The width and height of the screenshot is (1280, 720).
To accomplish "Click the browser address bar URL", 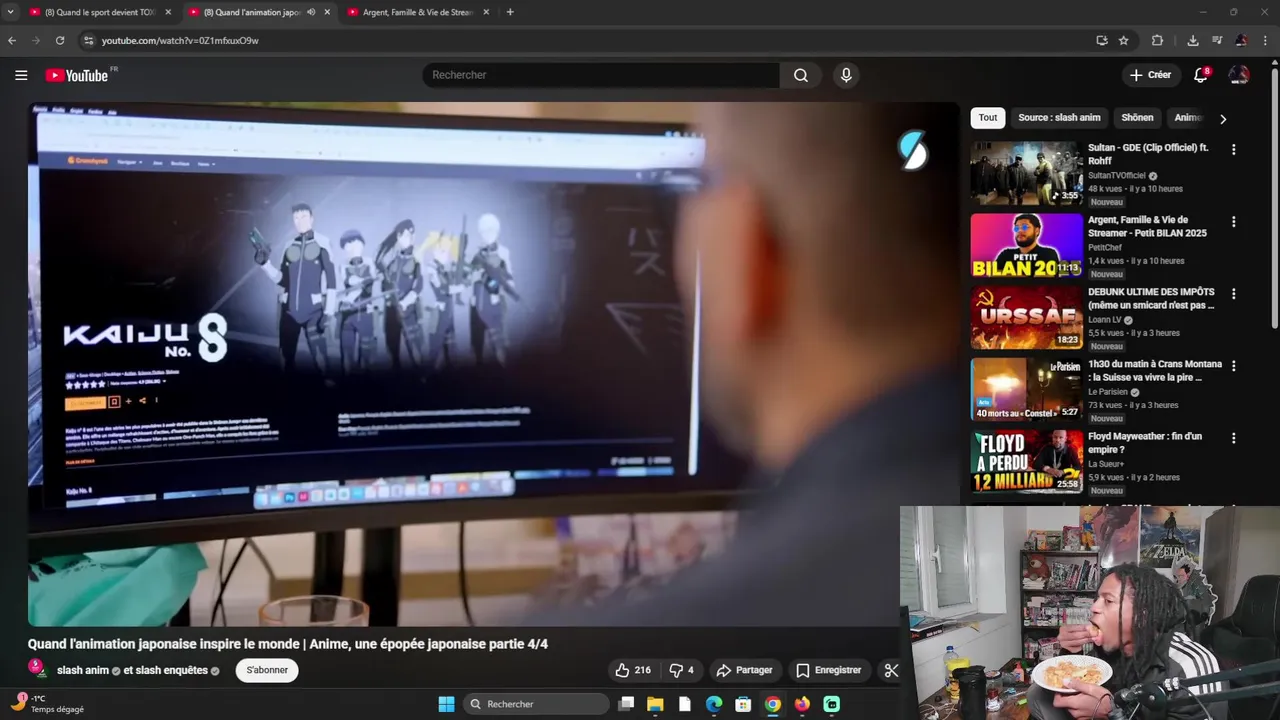I will 180,40.
